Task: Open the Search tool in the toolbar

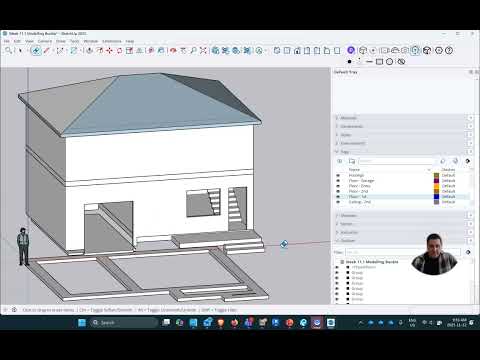Action: click(x=8, y=50)
